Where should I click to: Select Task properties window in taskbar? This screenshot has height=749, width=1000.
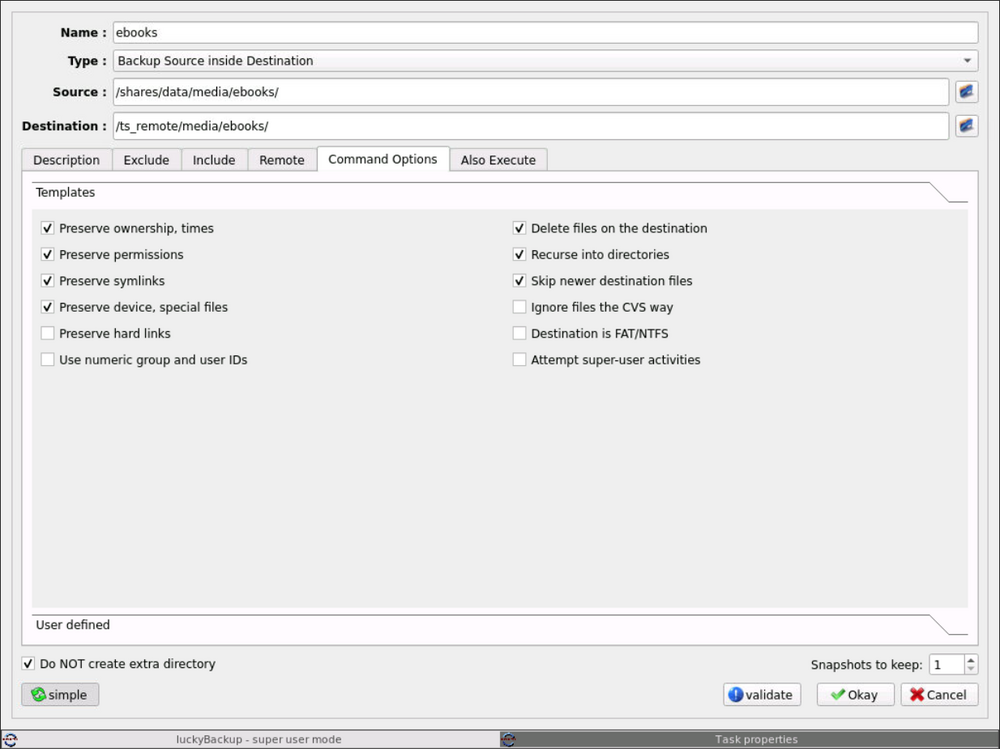pos(750,739)
